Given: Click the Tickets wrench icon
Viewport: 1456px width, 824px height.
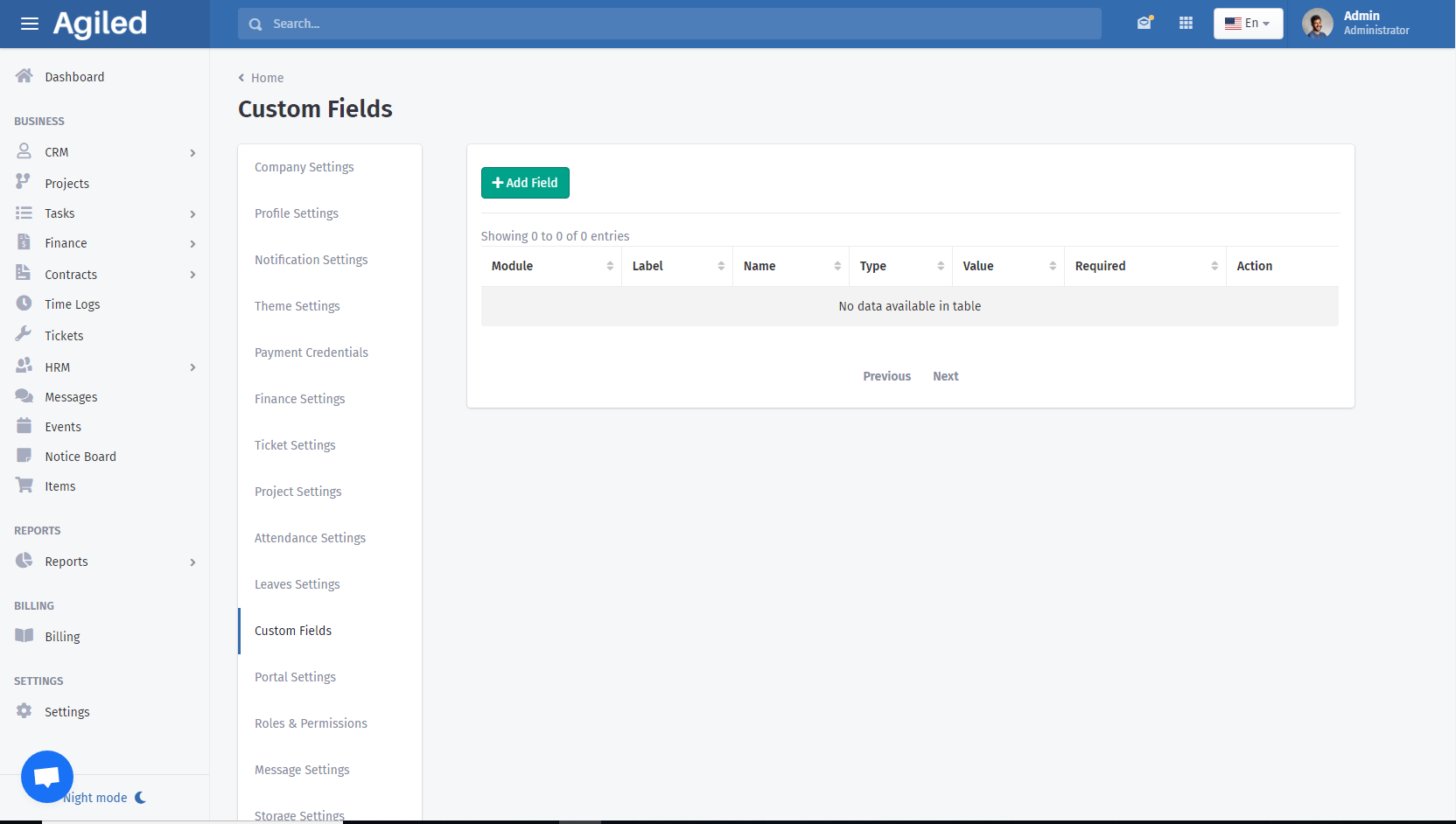Looking at the screenshot, I should (x=24, y=335).
